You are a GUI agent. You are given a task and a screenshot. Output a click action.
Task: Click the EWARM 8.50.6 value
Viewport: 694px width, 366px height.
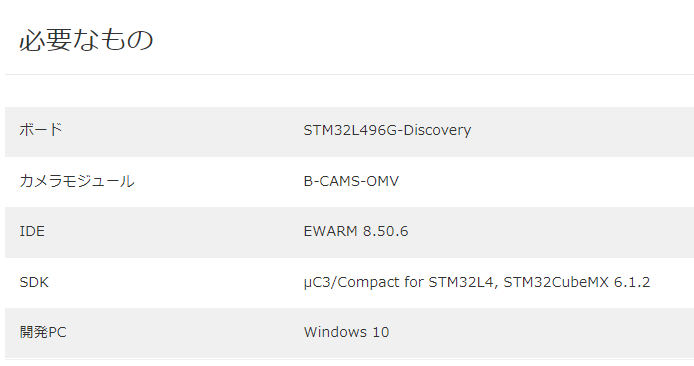click(x=356, y=231)
